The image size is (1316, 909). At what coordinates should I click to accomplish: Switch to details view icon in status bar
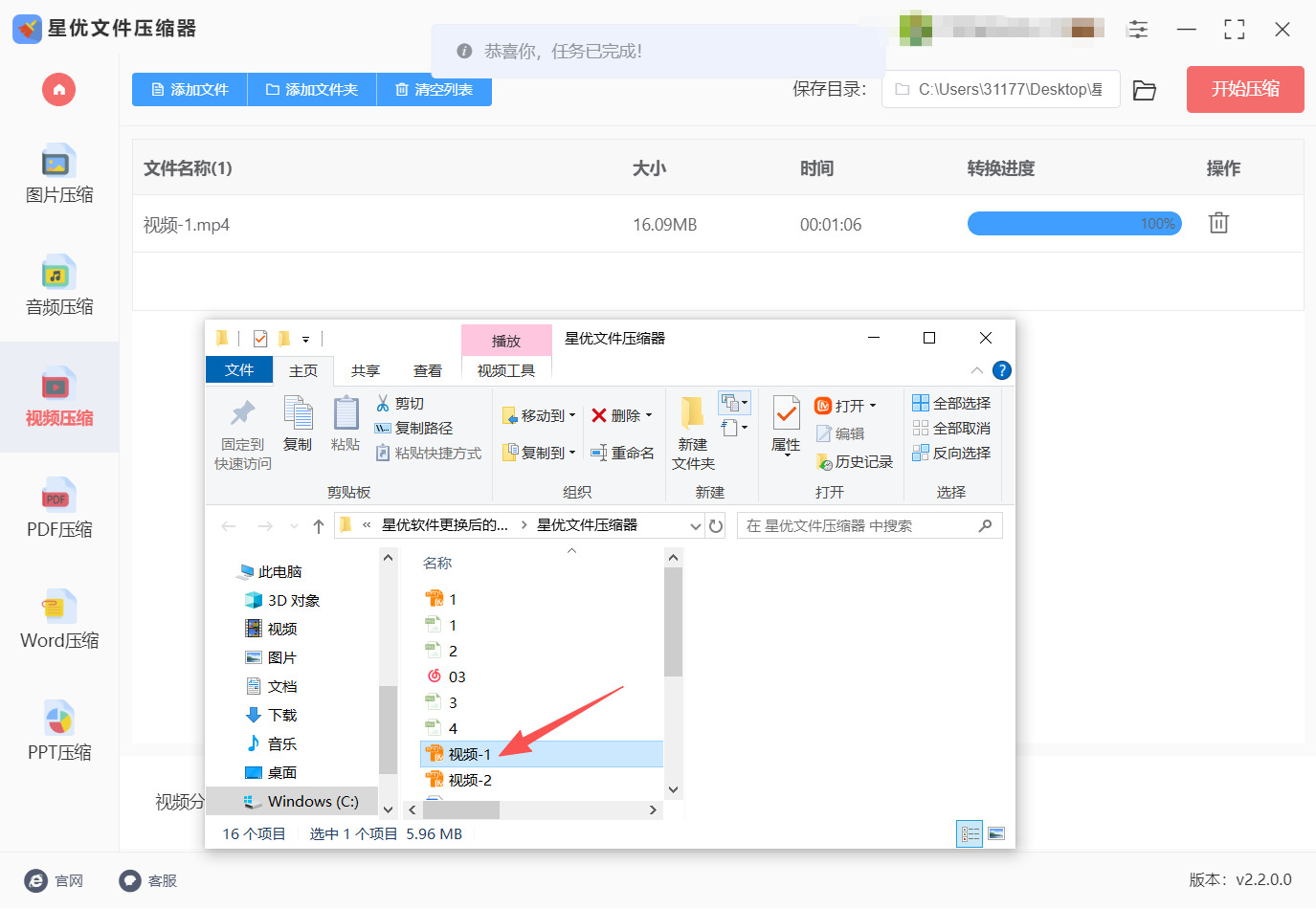pyautogui.click(x=970, y=834)
